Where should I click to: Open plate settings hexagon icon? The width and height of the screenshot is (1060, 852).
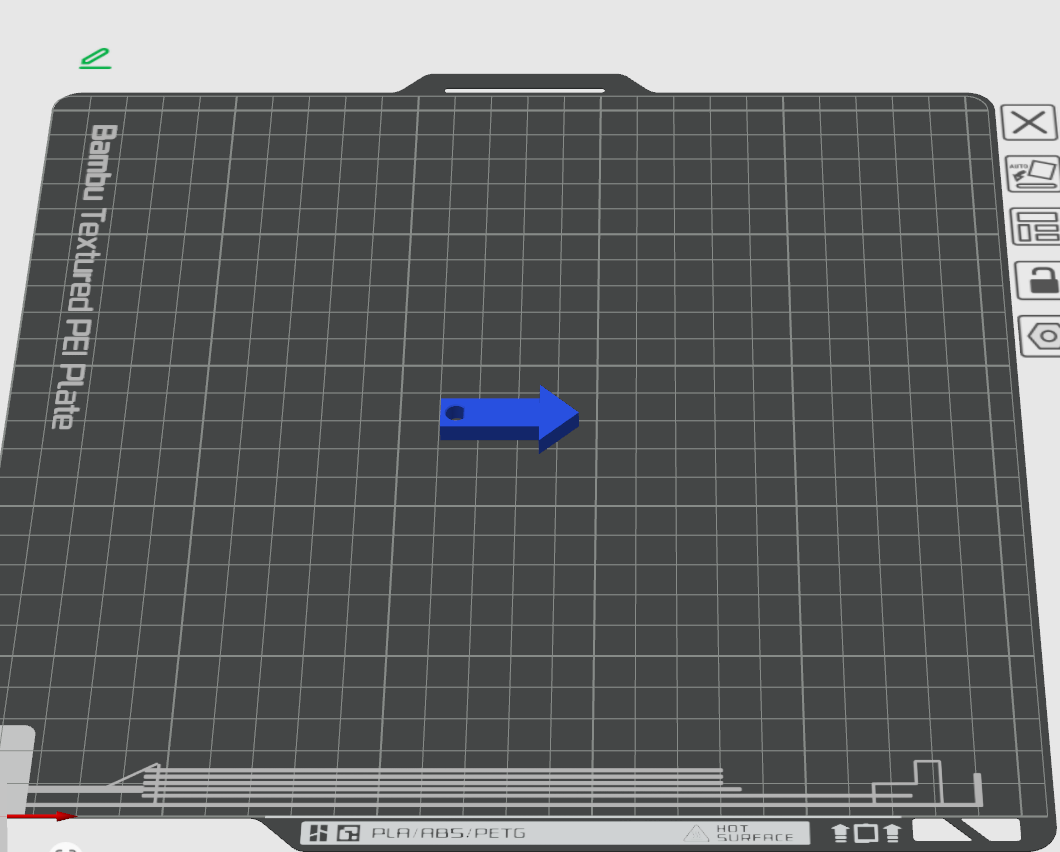[1041, 335]
